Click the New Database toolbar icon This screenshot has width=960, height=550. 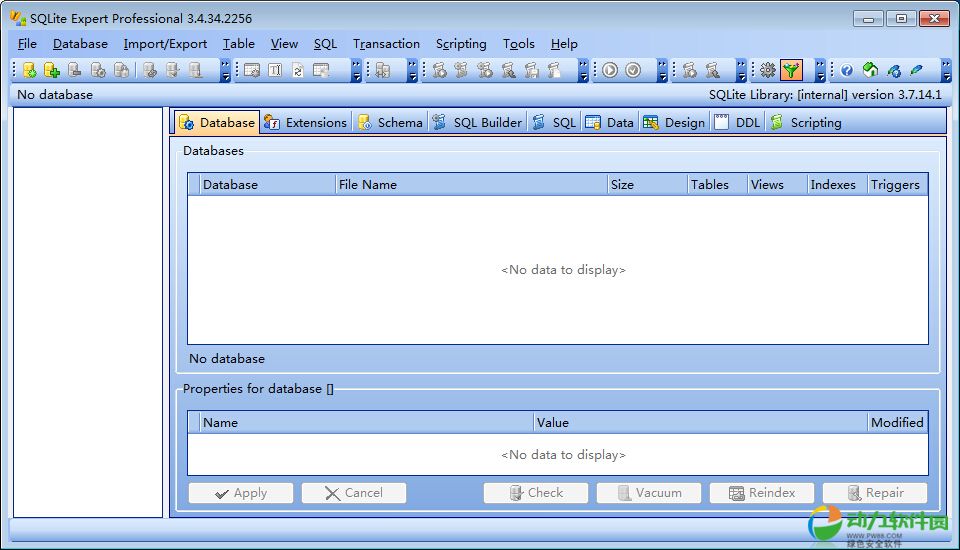(29, 70)
